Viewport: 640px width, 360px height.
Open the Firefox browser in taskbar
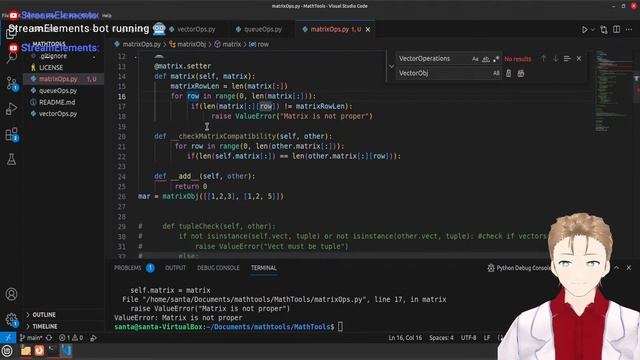(x=39, y=351)
